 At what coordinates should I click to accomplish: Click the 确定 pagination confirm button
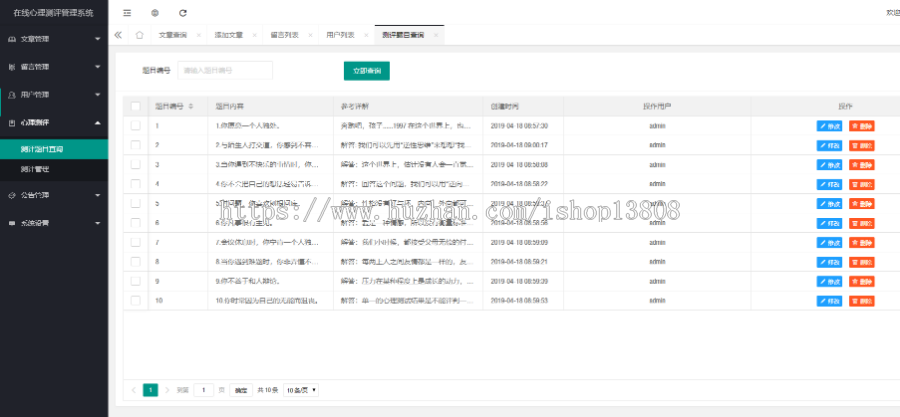pos(241,390)
